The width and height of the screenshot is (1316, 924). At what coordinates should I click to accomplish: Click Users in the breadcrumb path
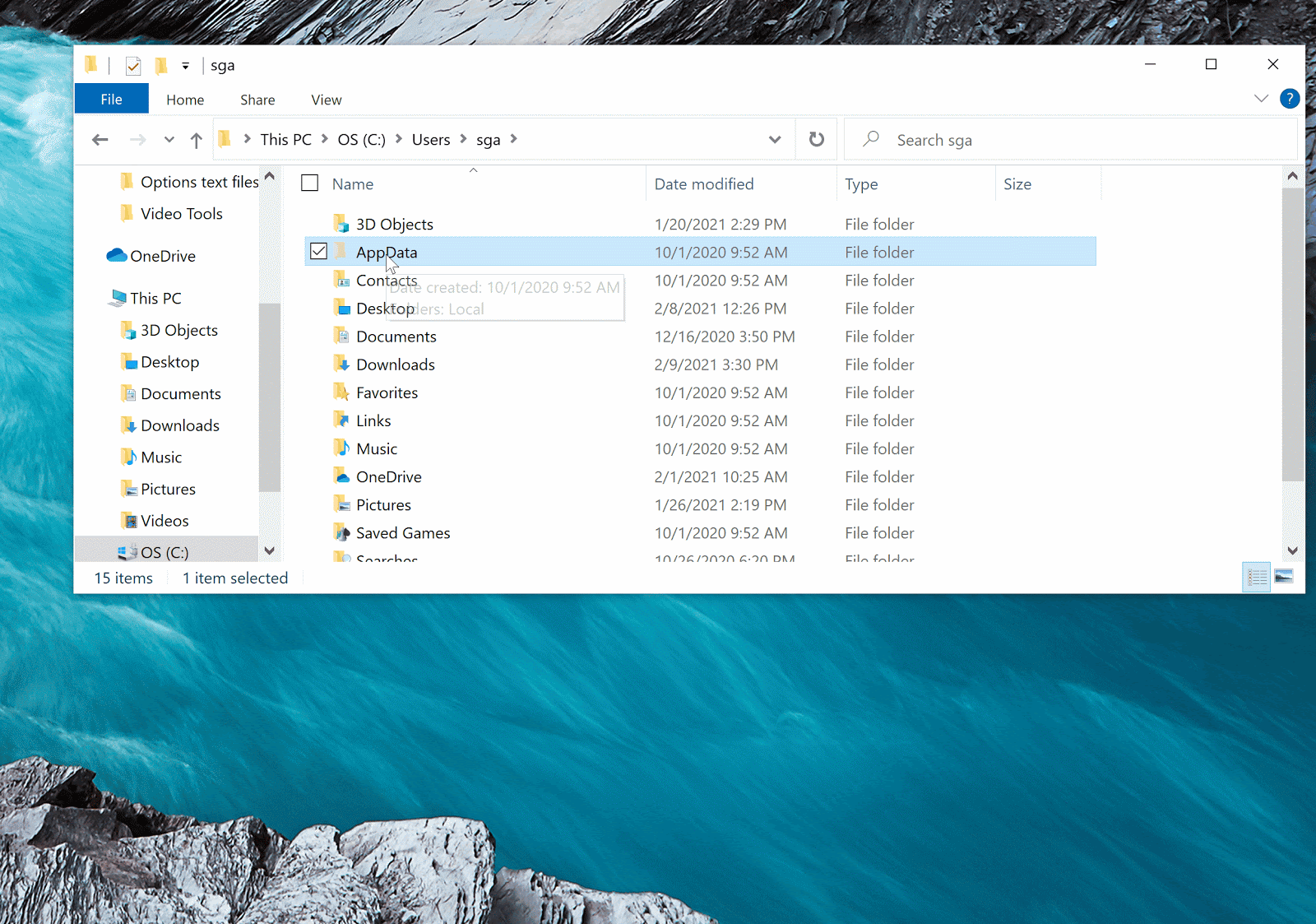(x=430, y=139)
